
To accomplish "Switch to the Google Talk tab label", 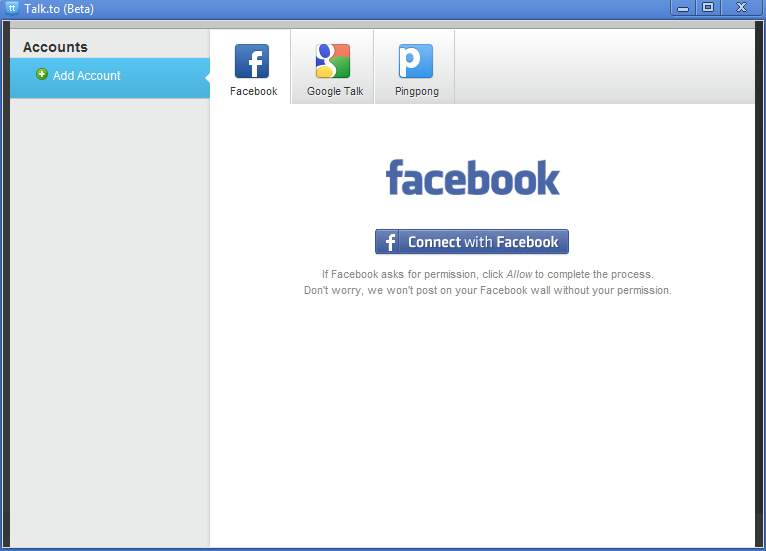I will tap(335, 91).
